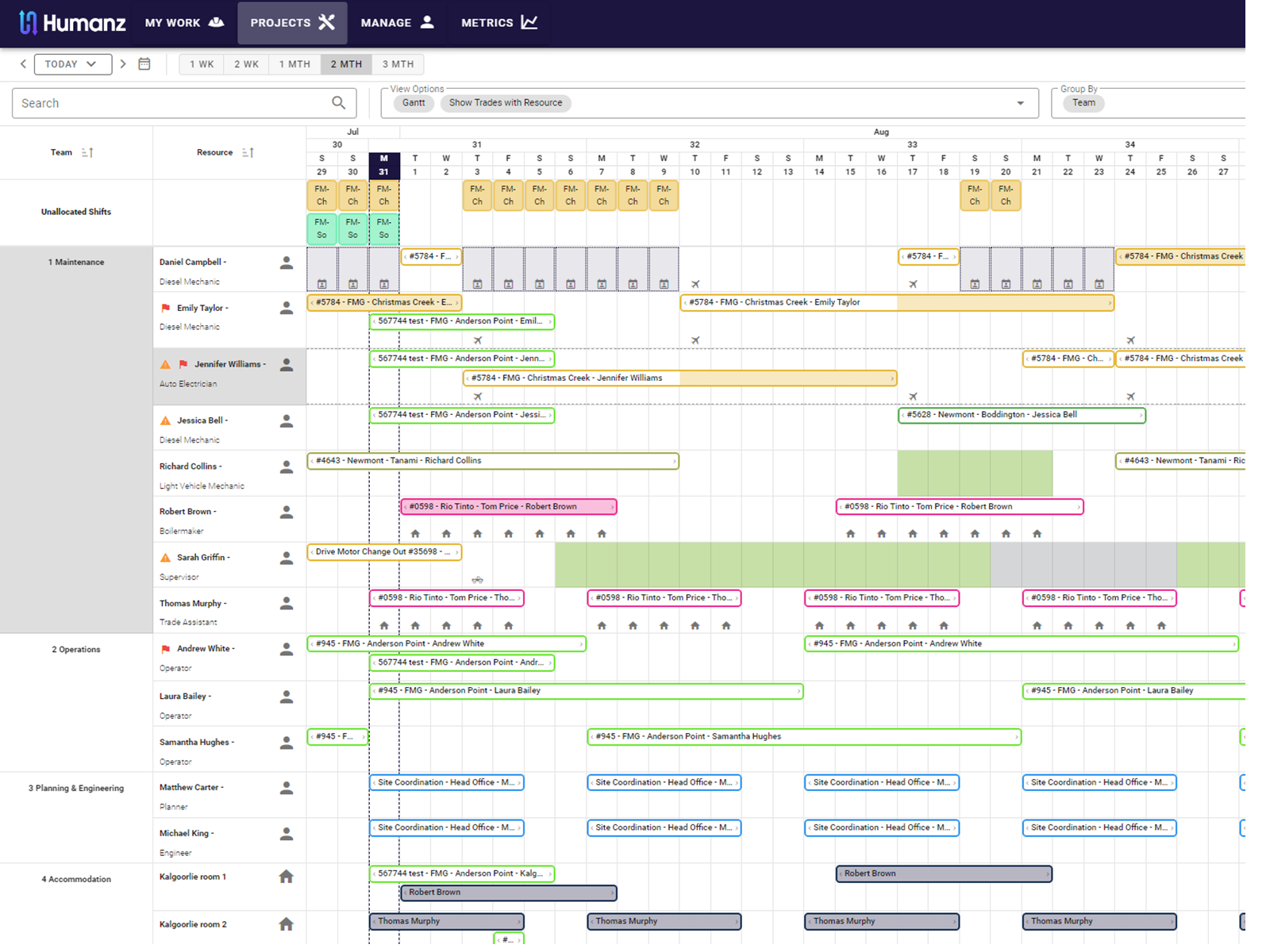Expand the TODAY dropdown
Viewport: 1270px width, 952px height.
pos(72,64)
